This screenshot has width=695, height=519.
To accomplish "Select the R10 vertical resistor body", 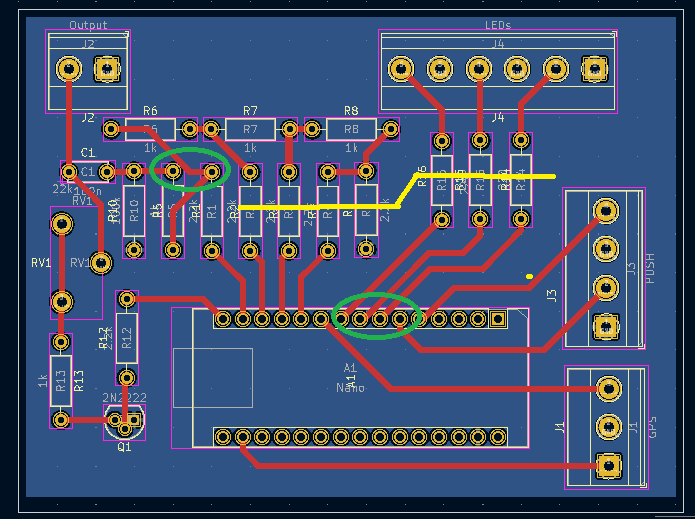I will pyautogui.click(x=134, y=211).
